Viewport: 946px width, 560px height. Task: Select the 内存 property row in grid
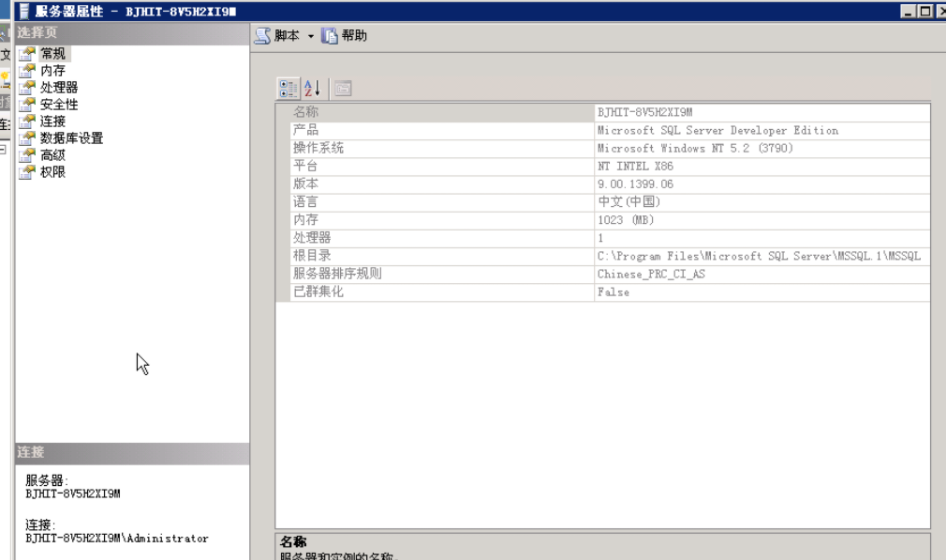pyautogui.click(x=610, y=220)
